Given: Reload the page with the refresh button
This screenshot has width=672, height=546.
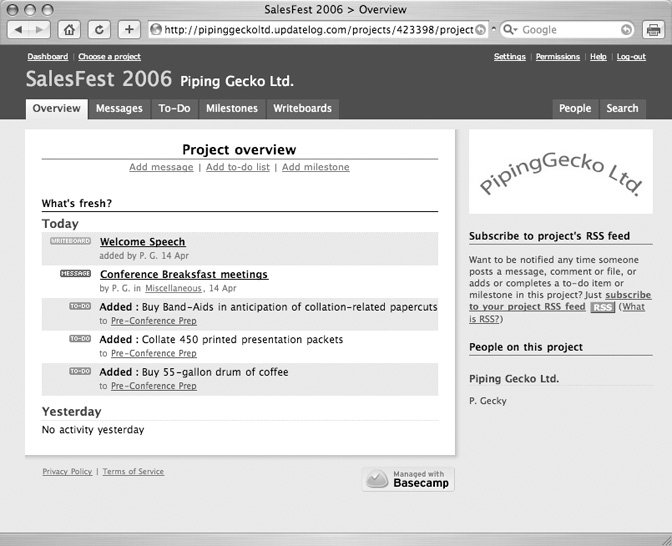Looking at the screenshot, I should tap(99, 30).
